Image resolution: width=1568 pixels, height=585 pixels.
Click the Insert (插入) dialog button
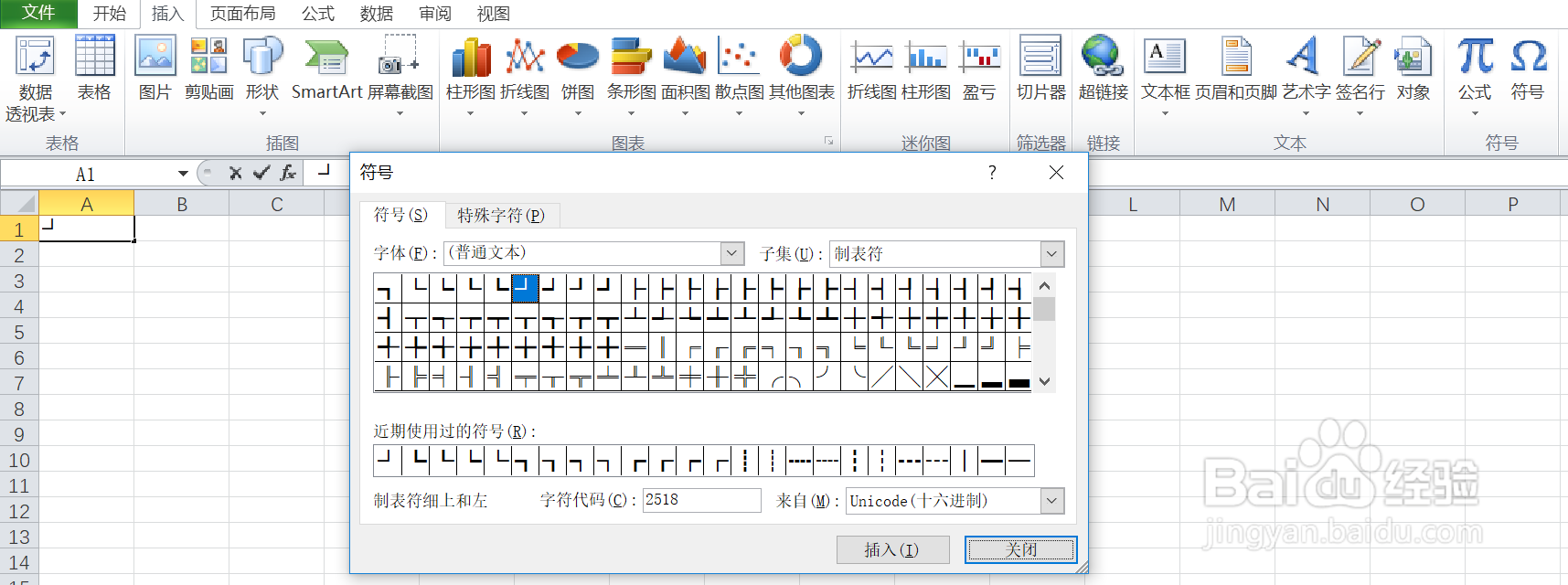(892, 549)
